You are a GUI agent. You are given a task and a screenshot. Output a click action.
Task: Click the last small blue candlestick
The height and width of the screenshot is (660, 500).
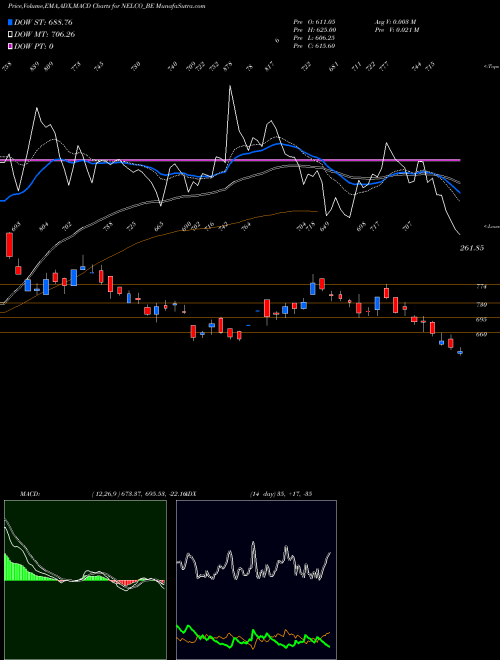(x=460, y=352)
